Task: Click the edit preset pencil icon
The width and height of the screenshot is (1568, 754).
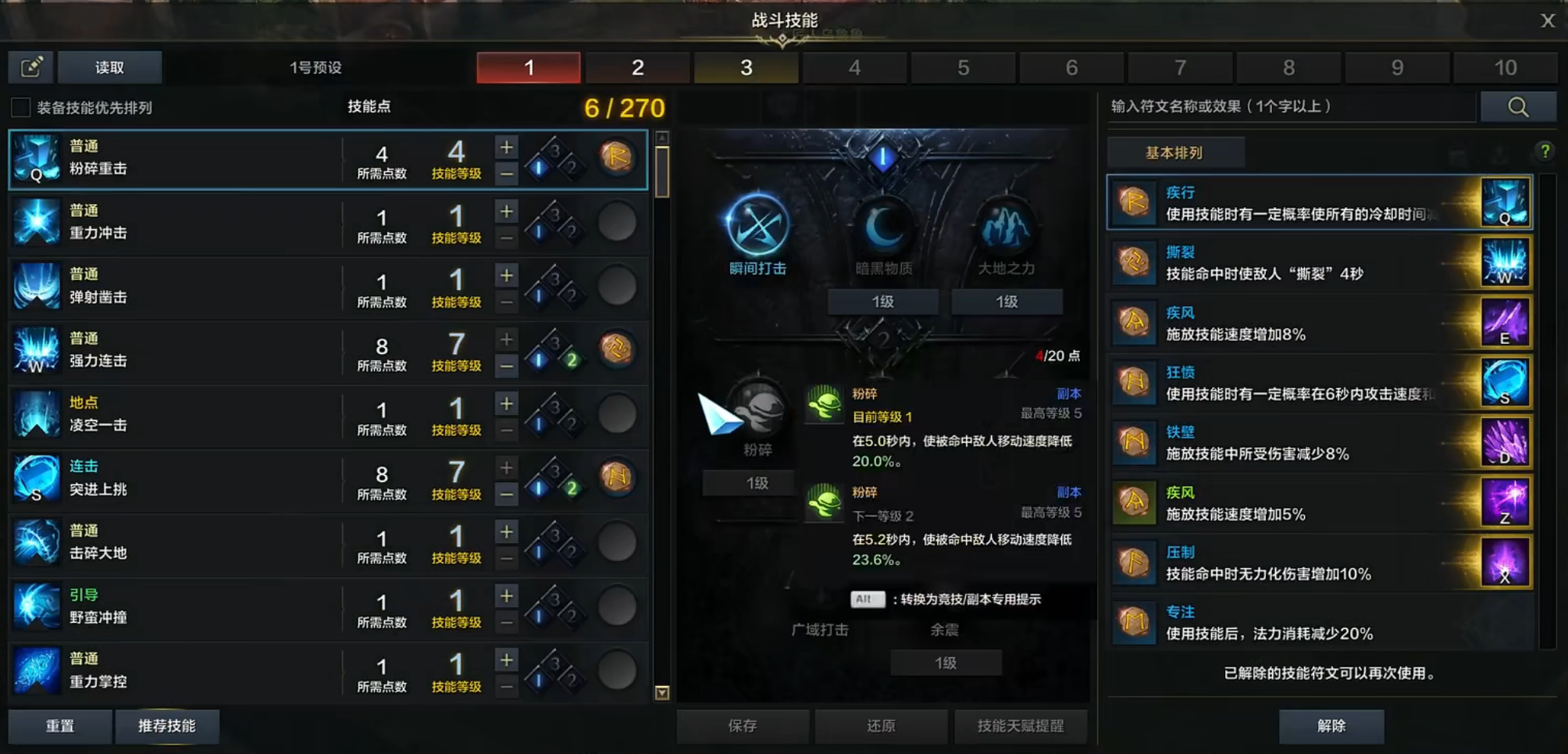Action: tap(31, 67)
